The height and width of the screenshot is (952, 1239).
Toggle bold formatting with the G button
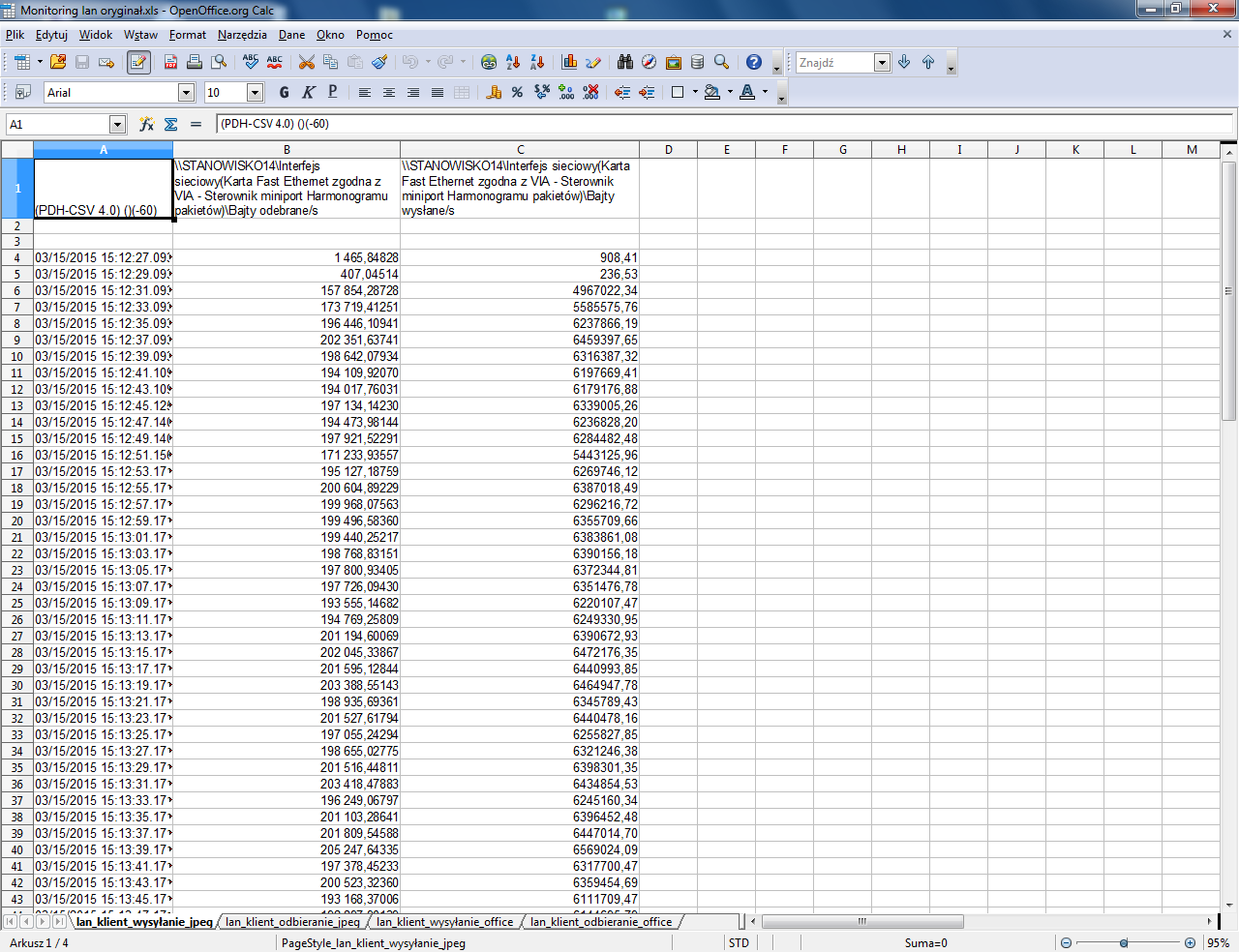click(x=284, y=93)
